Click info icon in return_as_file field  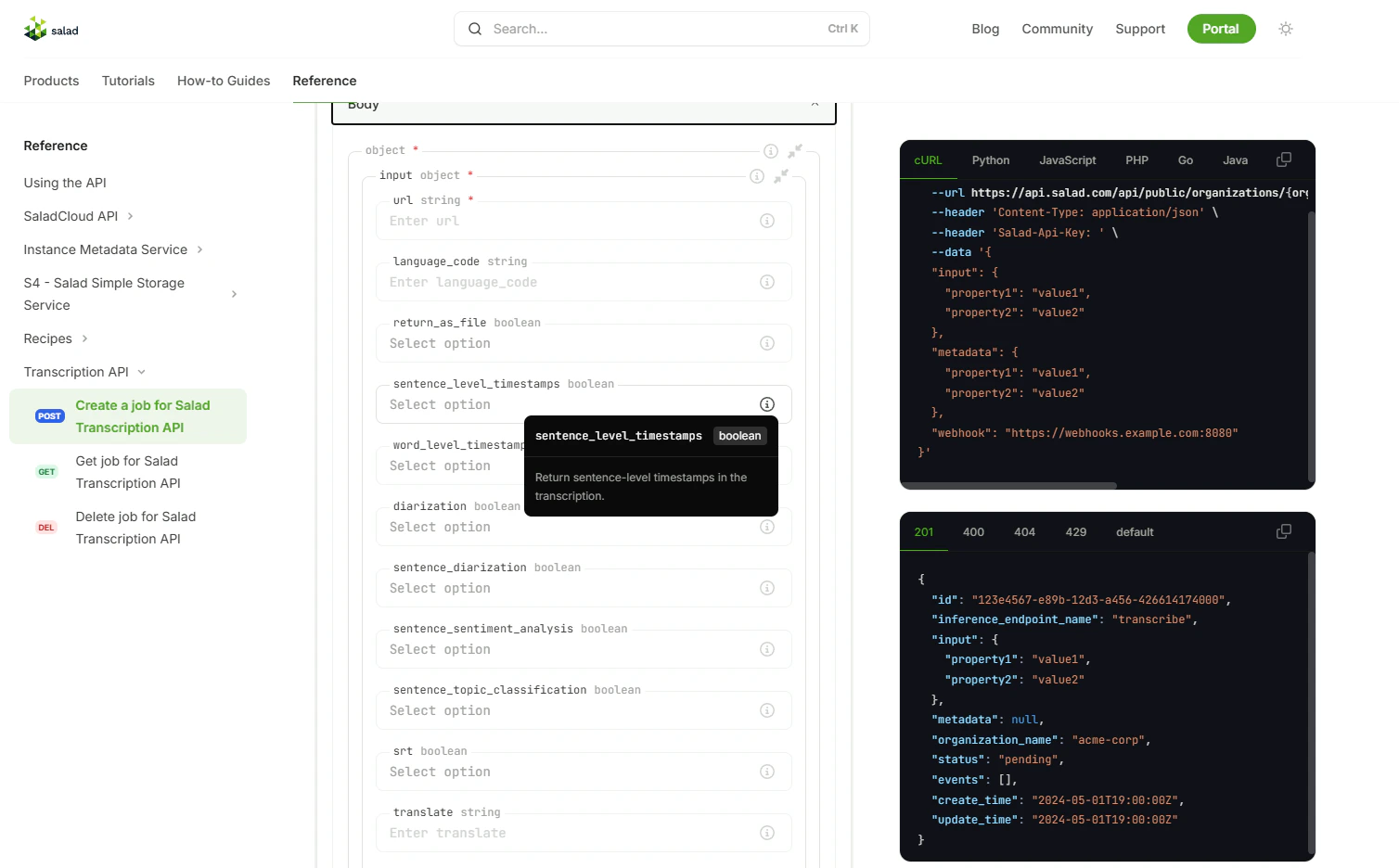[x=767, y=343]
